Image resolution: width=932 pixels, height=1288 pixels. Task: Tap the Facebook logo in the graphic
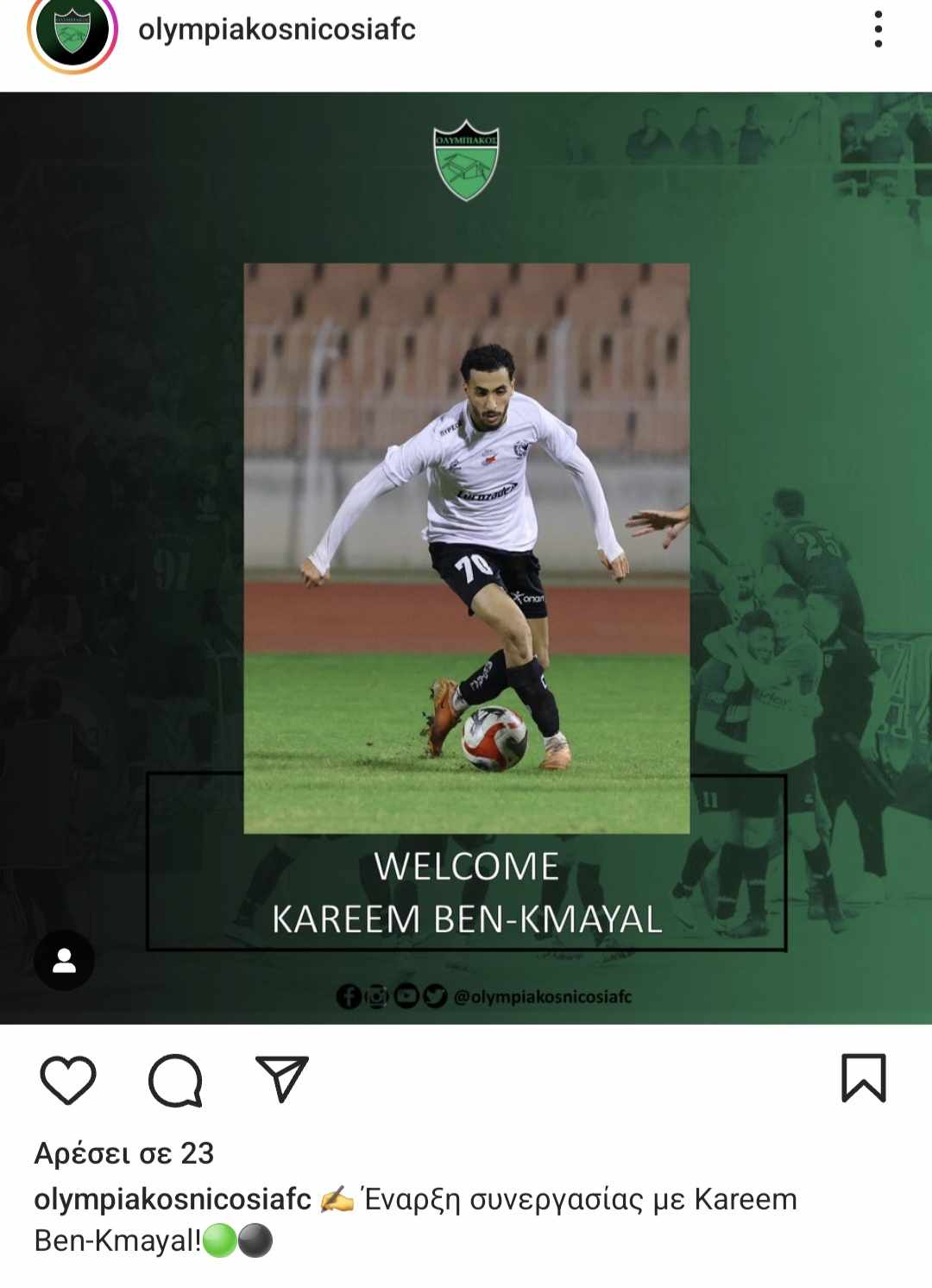[349, 996]
